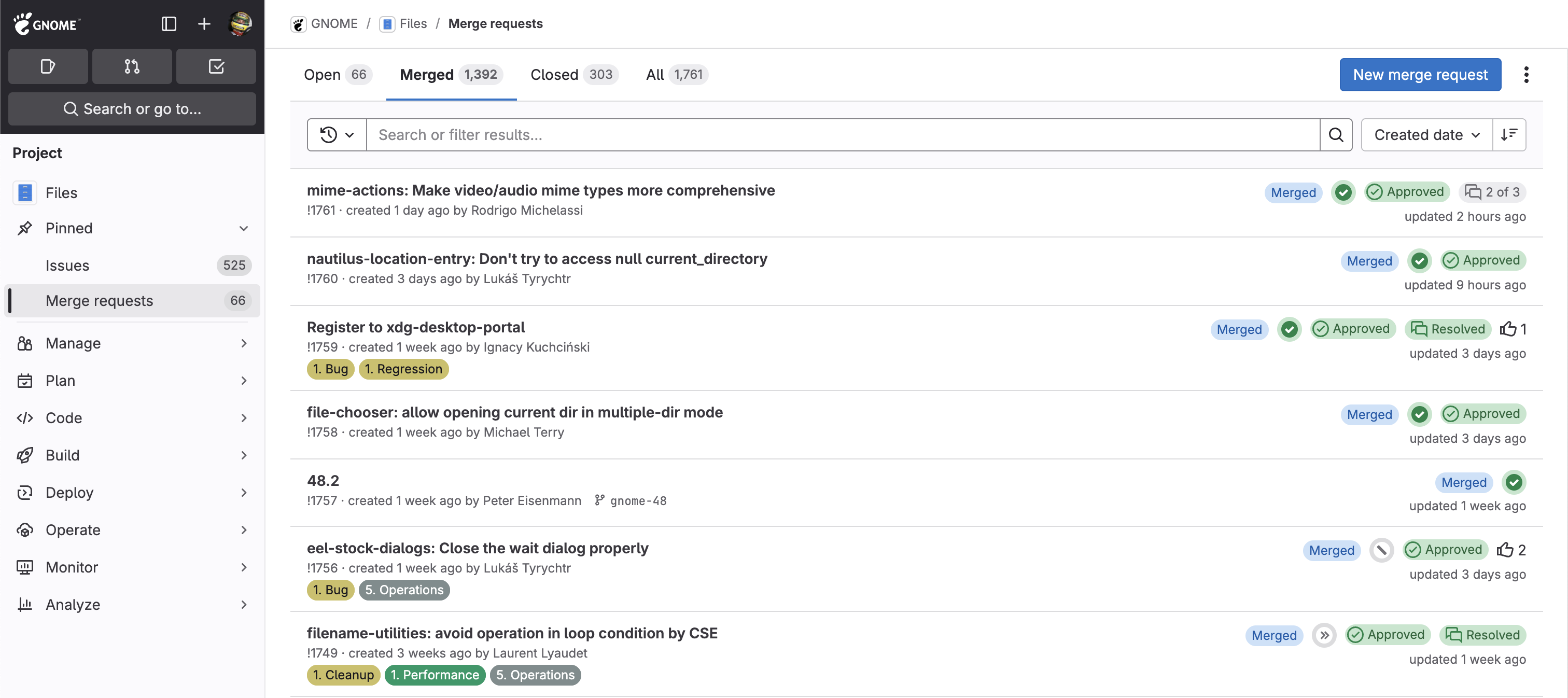Open the create new plus menu
Image resolution: width=1568 pixels, height=698 pixels.
pyautogui.click(x=204, y=24)
